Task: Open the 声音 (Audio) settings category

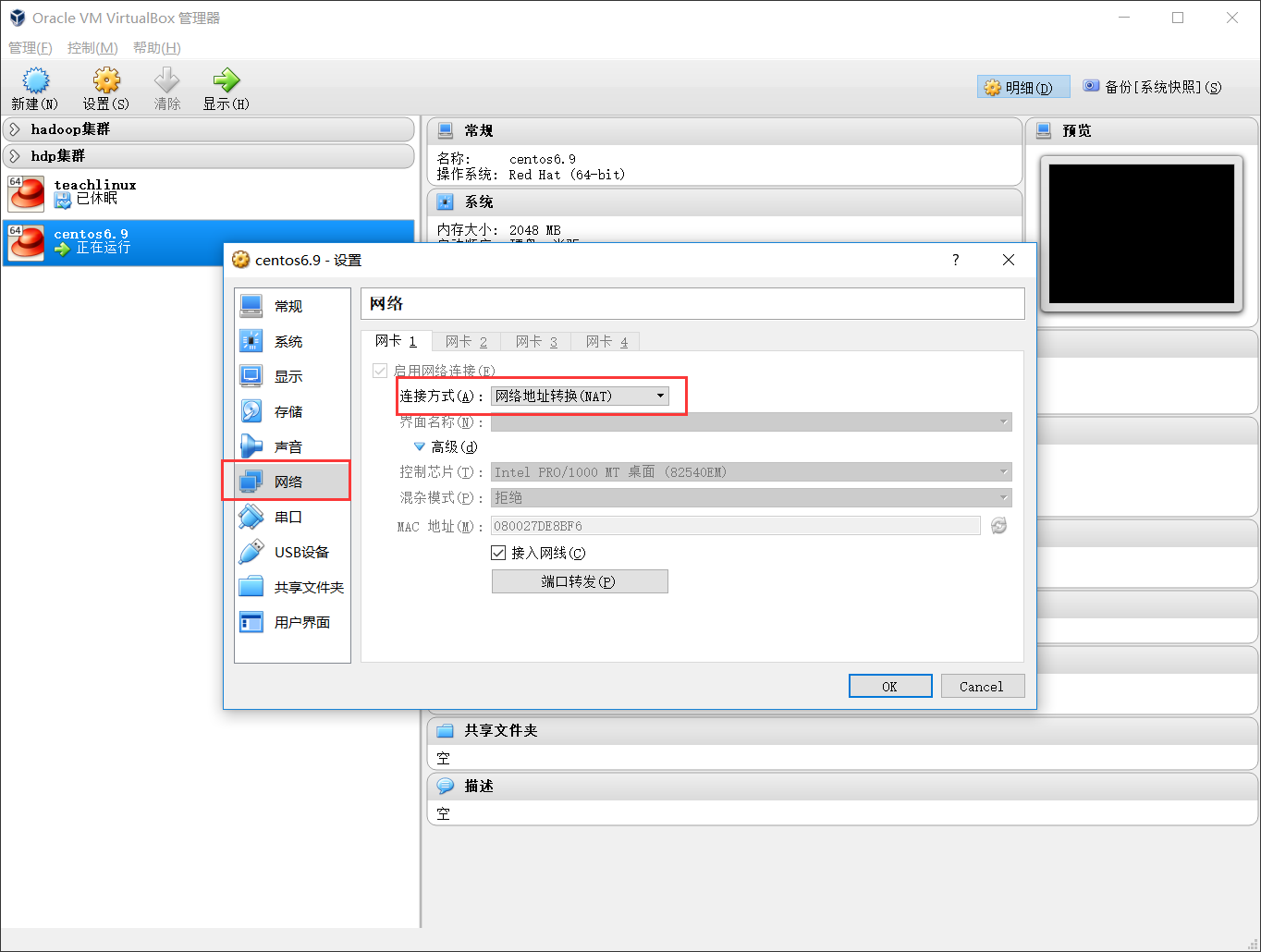Action: tap(288, 446)
